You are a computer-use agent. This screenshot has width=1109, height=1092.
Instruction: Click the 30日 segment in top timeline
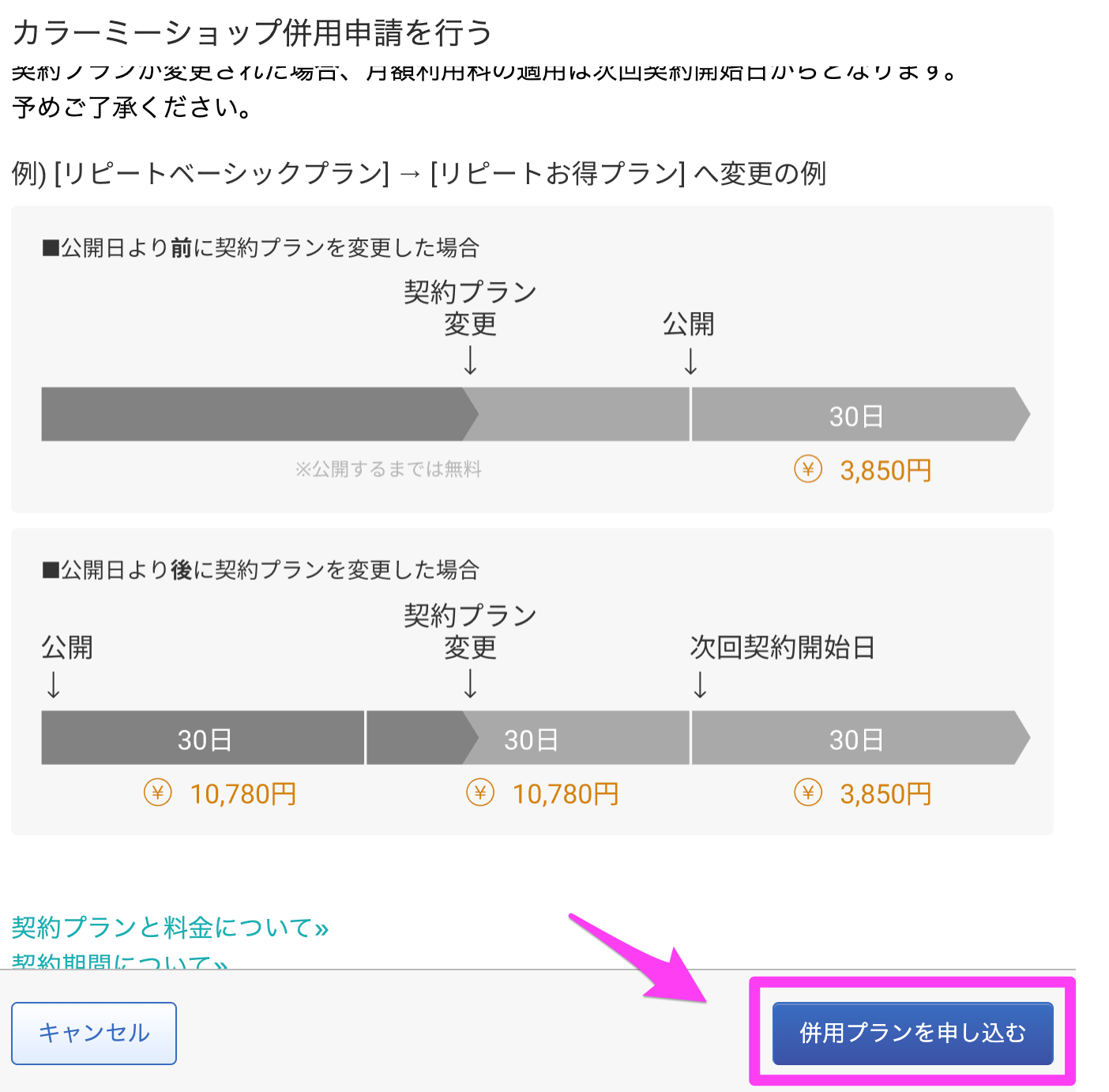[857, 414]
